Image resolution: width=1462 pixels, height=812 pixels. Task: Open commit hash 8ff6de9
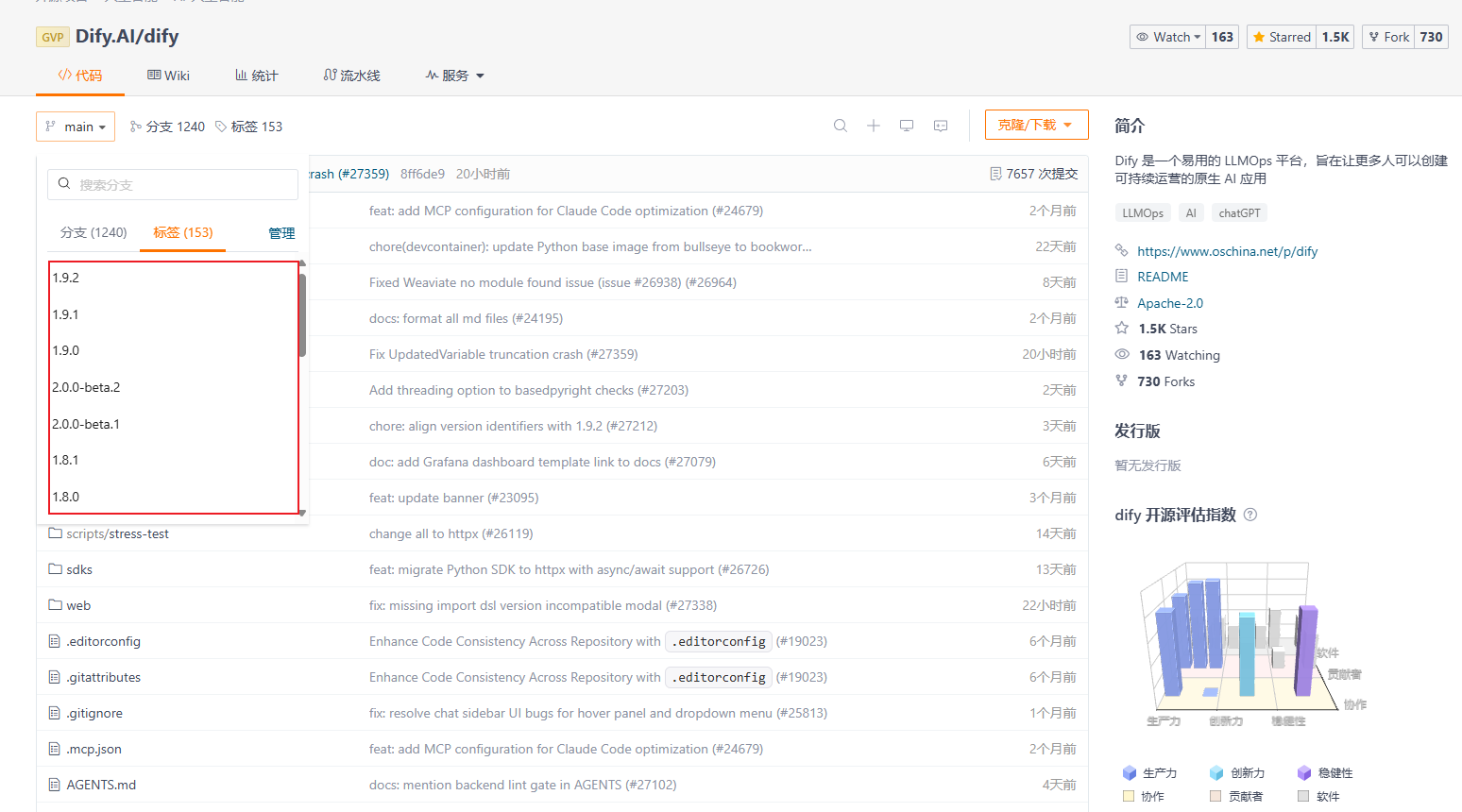(x=422, y=174)
